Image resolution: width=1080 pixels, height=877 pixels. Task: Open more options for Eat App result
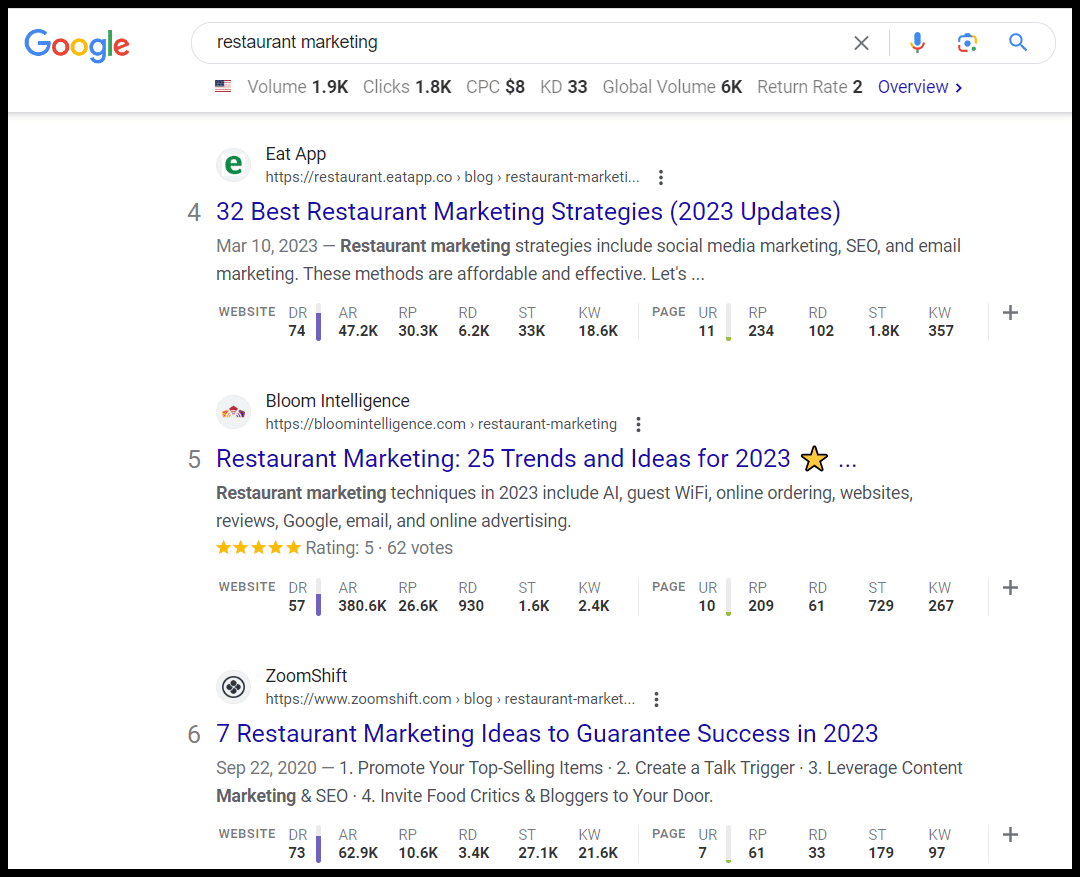pos(661,177)
